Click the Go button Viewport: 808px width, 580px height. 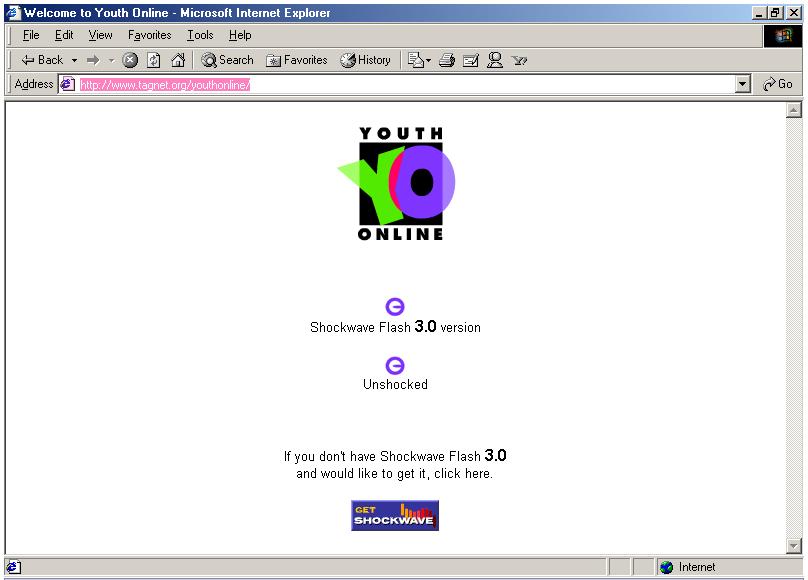[778, 84]
